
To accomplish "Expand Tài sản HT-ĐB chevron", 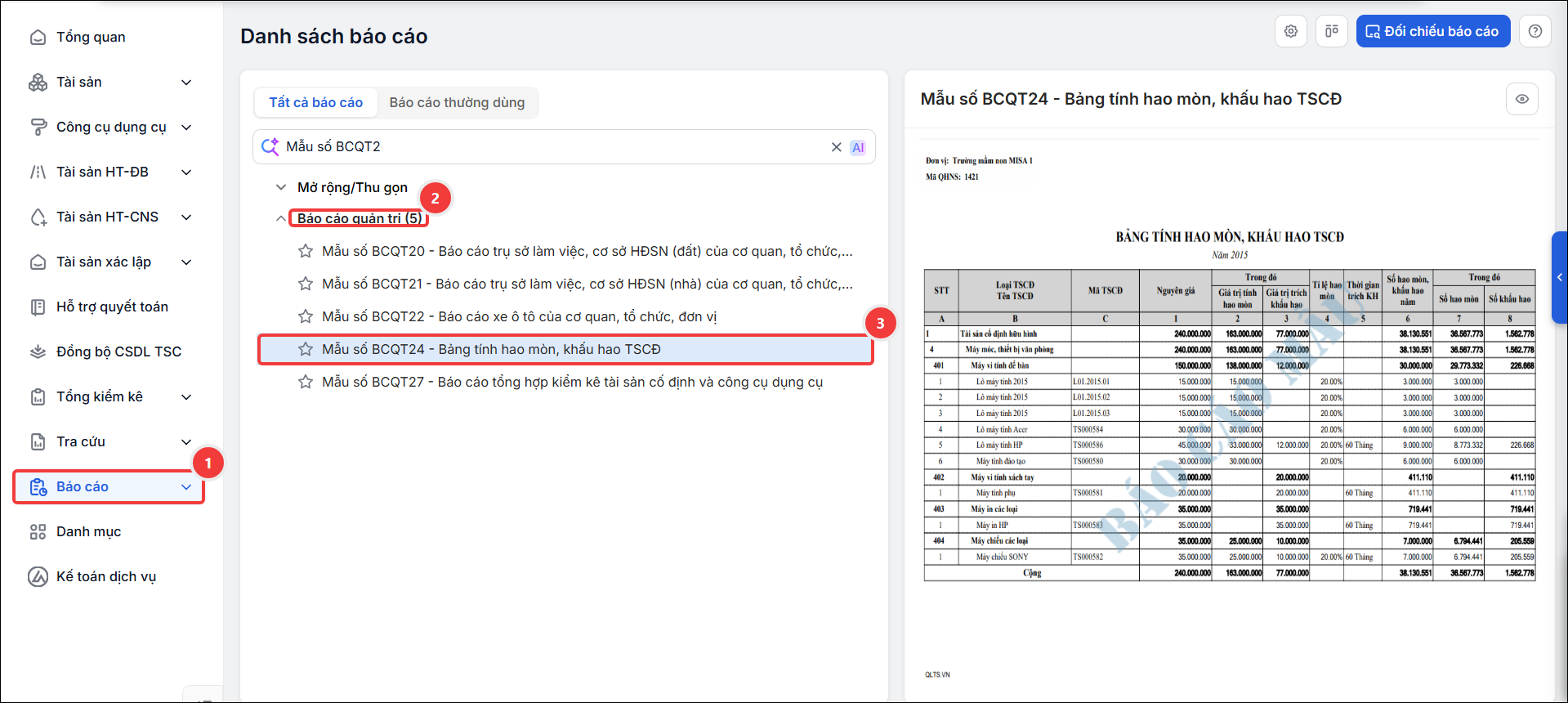I will (186, 172).
